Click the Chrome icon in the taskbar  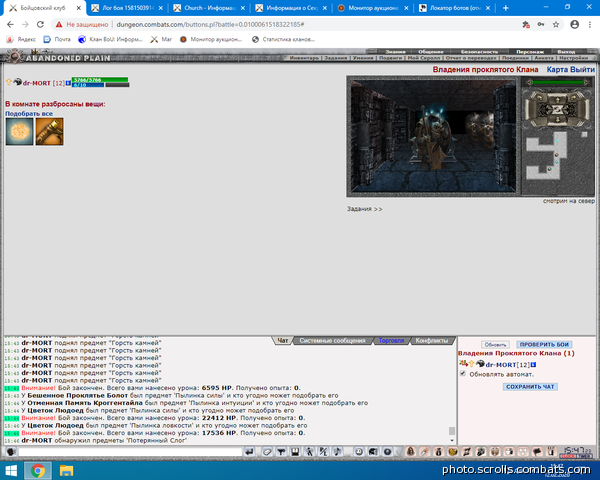pyautogui.click(x=38, y=470)
